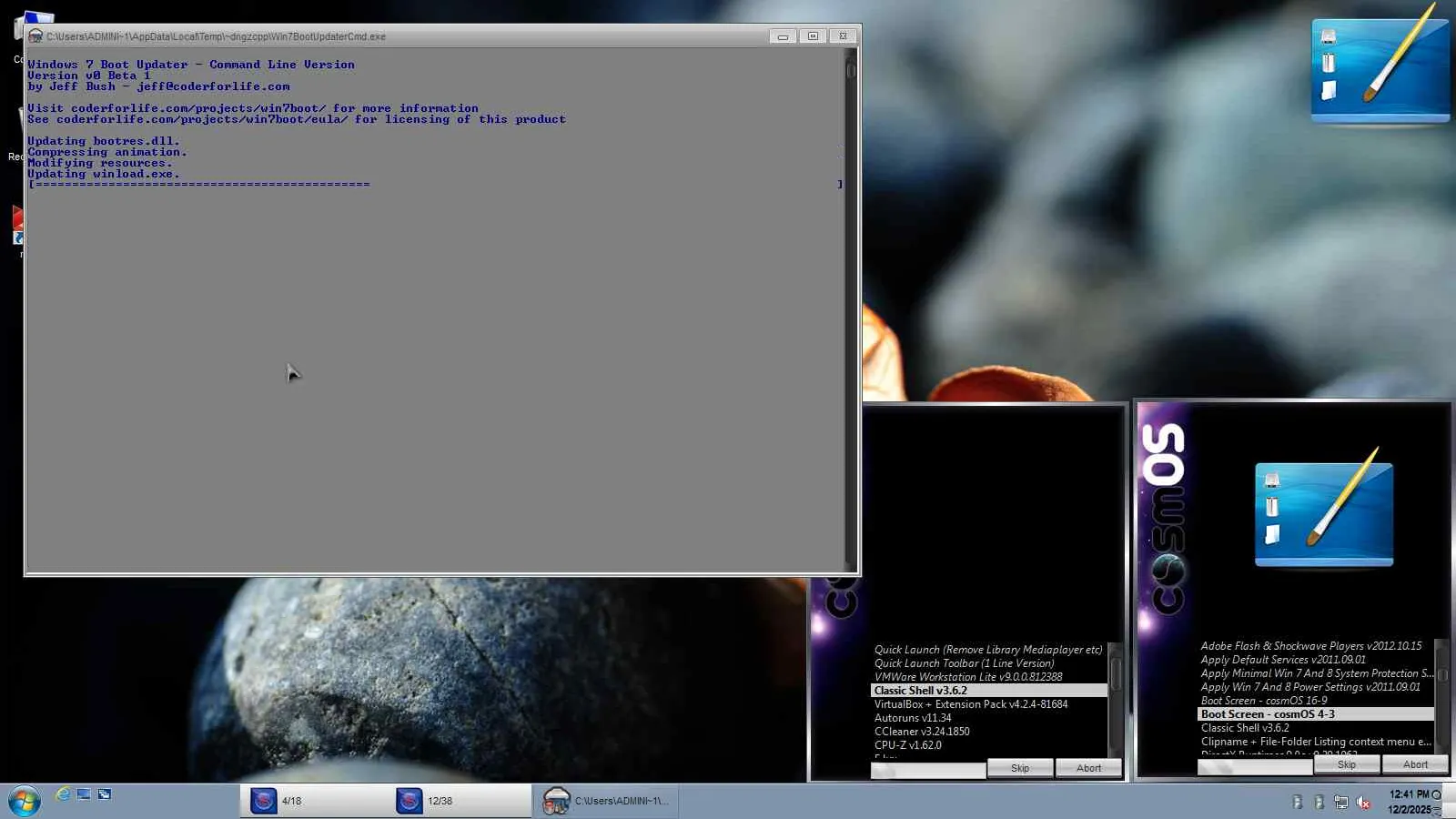Launch Internet Explorer from Quick Launch
The height and width of the screenshot is (819, 1456).
click(63, 794)
